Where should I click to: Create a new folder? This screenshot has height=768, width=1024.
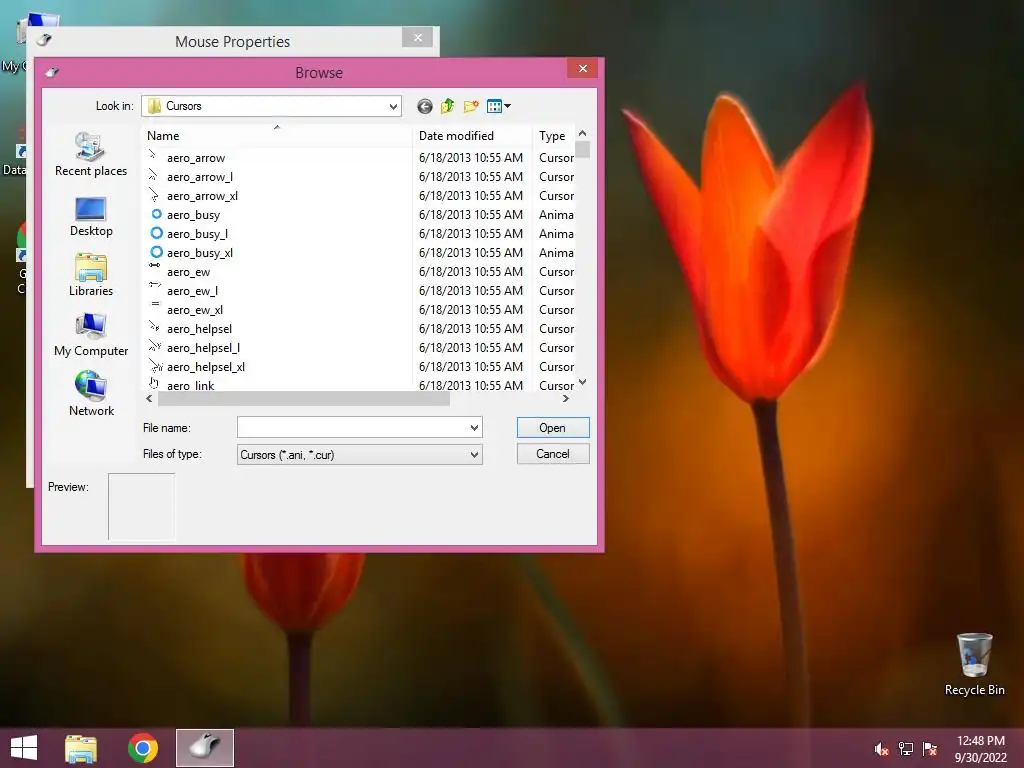pyautogui.click(x=471, y=106)
